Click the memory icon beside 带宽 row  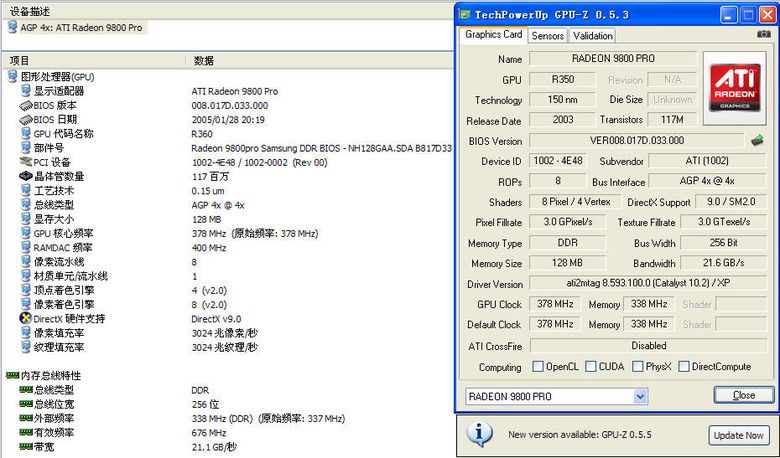(26, 447)
